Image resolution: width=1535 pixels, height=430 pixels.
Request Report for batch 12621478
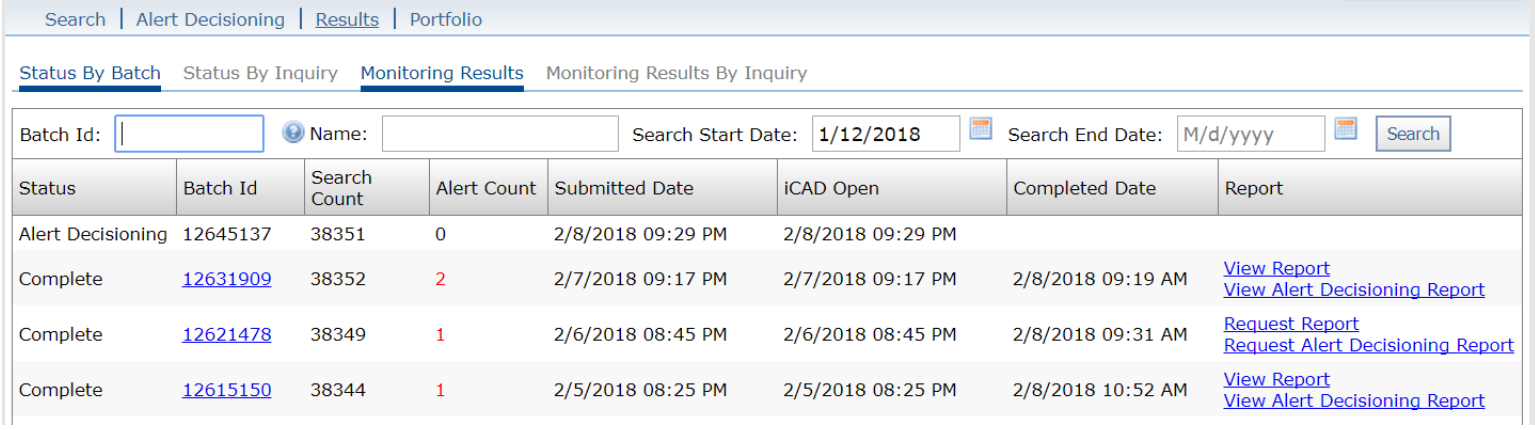(1291, 324)
